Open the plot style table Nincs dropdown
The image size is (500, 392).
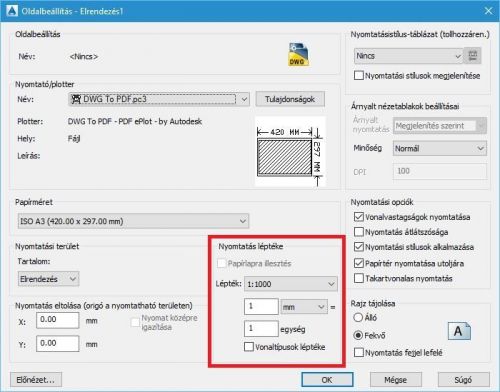tap(408, 56)
